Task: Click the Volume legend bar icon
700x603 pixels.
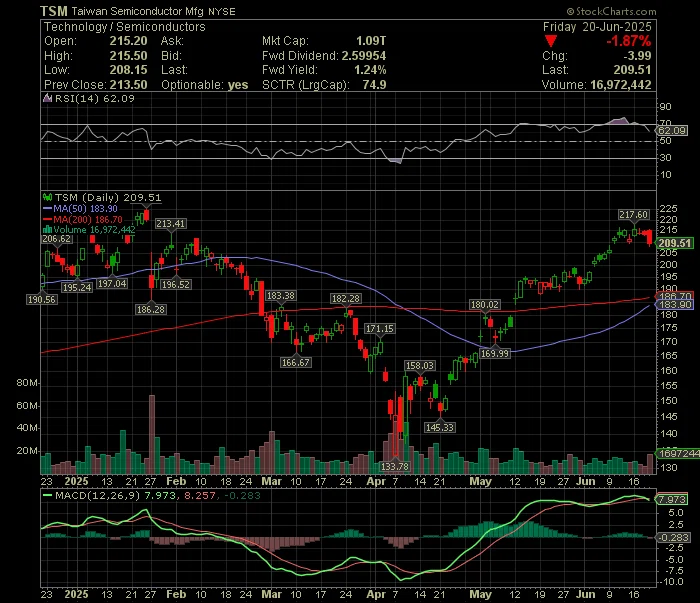Action: tap(47, 229)
